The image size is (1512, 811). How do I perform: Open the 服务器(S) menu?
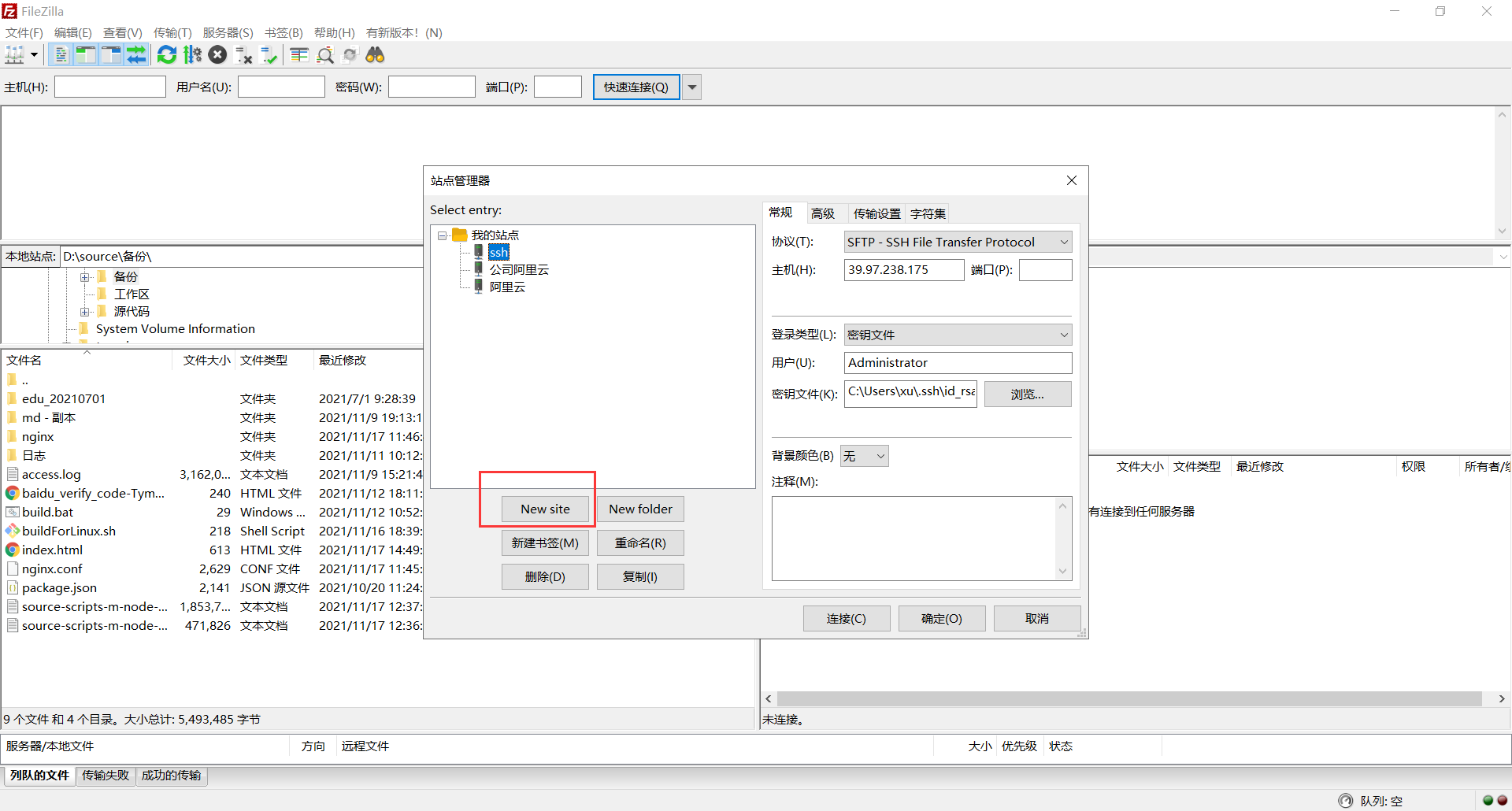click(228, 32)
